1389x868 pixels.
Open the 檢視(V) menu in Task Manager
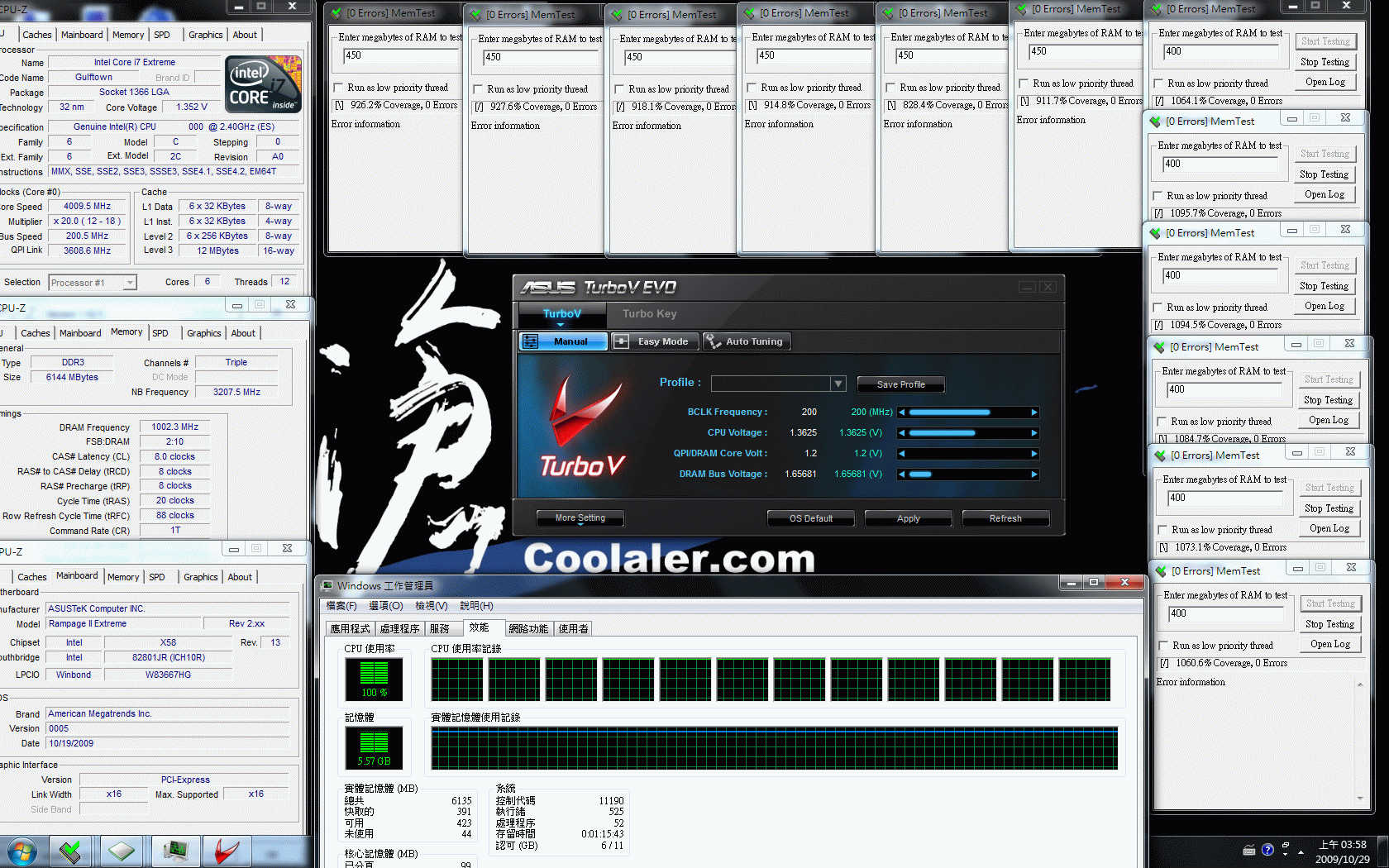tap(432, 606)
